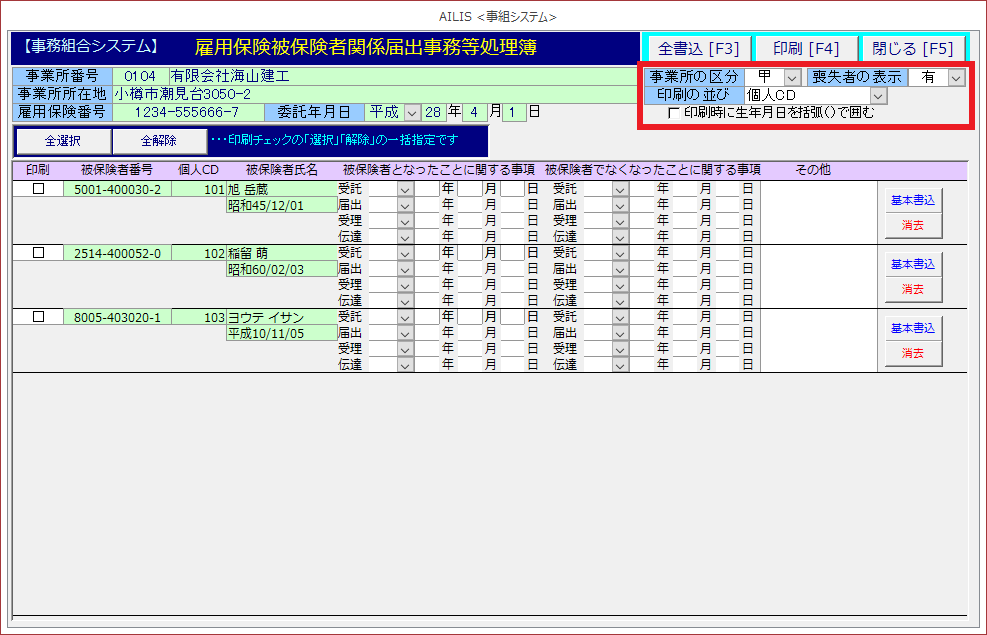Click 基本書込 for employee 101

tap(912, 200)
